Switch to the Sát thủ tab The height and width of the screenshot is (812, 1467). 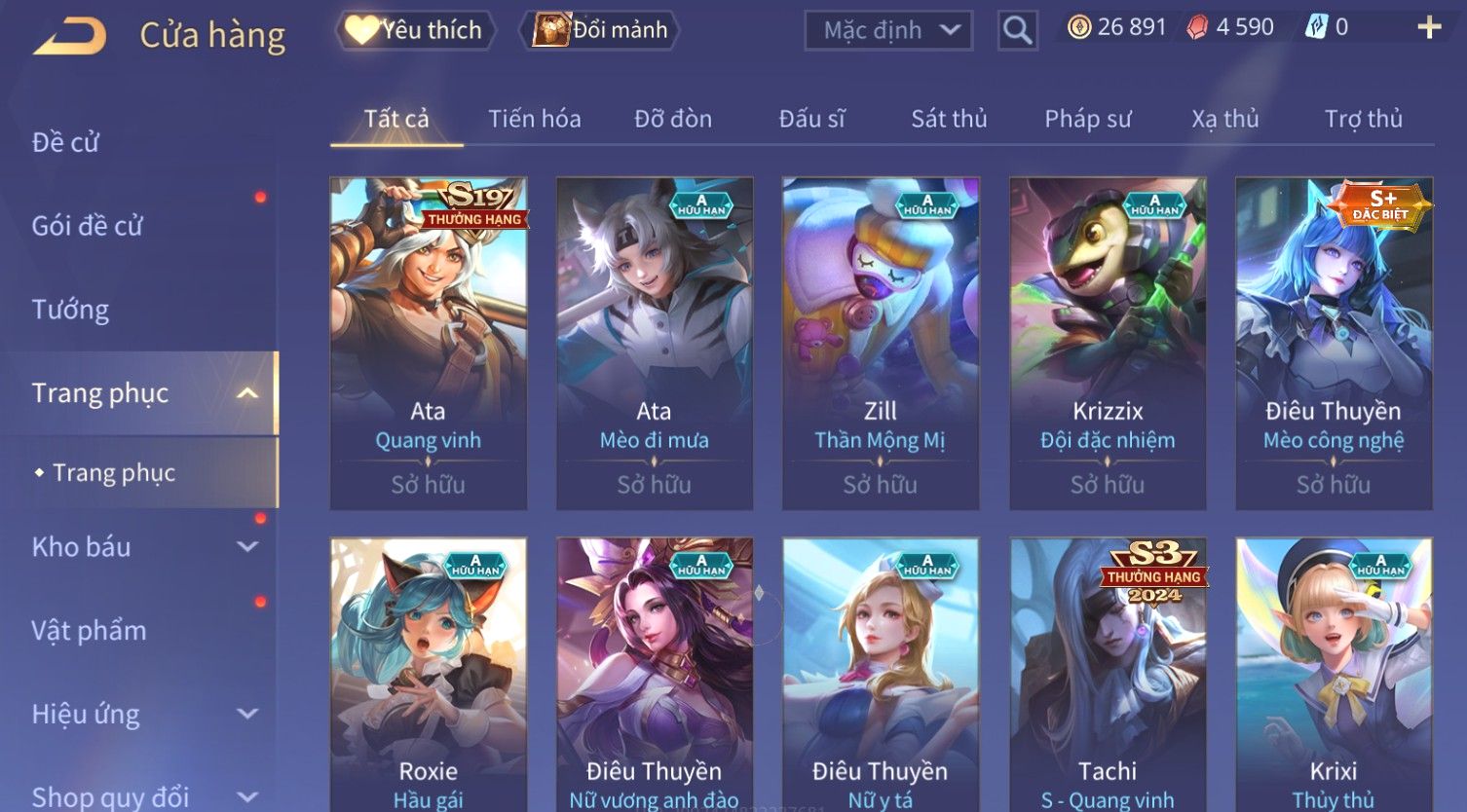pos(949,119)
